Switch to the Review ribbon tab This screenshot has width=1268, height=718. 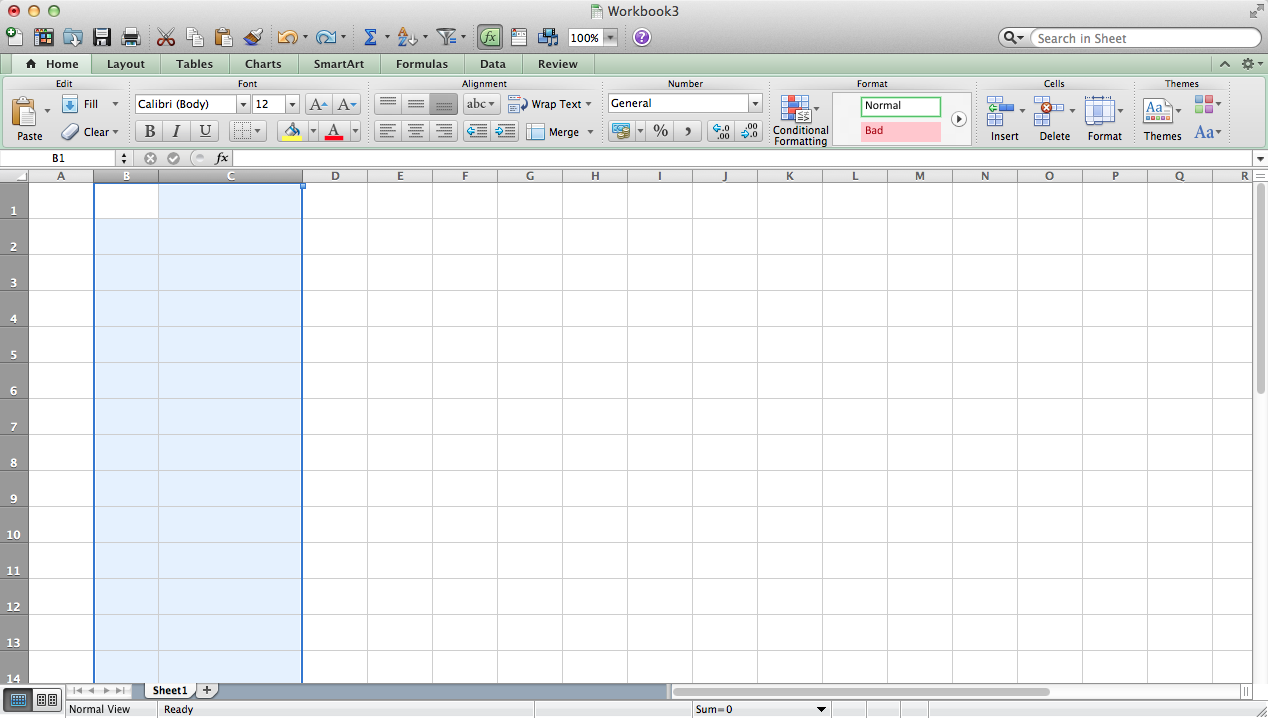pos(557,64)
